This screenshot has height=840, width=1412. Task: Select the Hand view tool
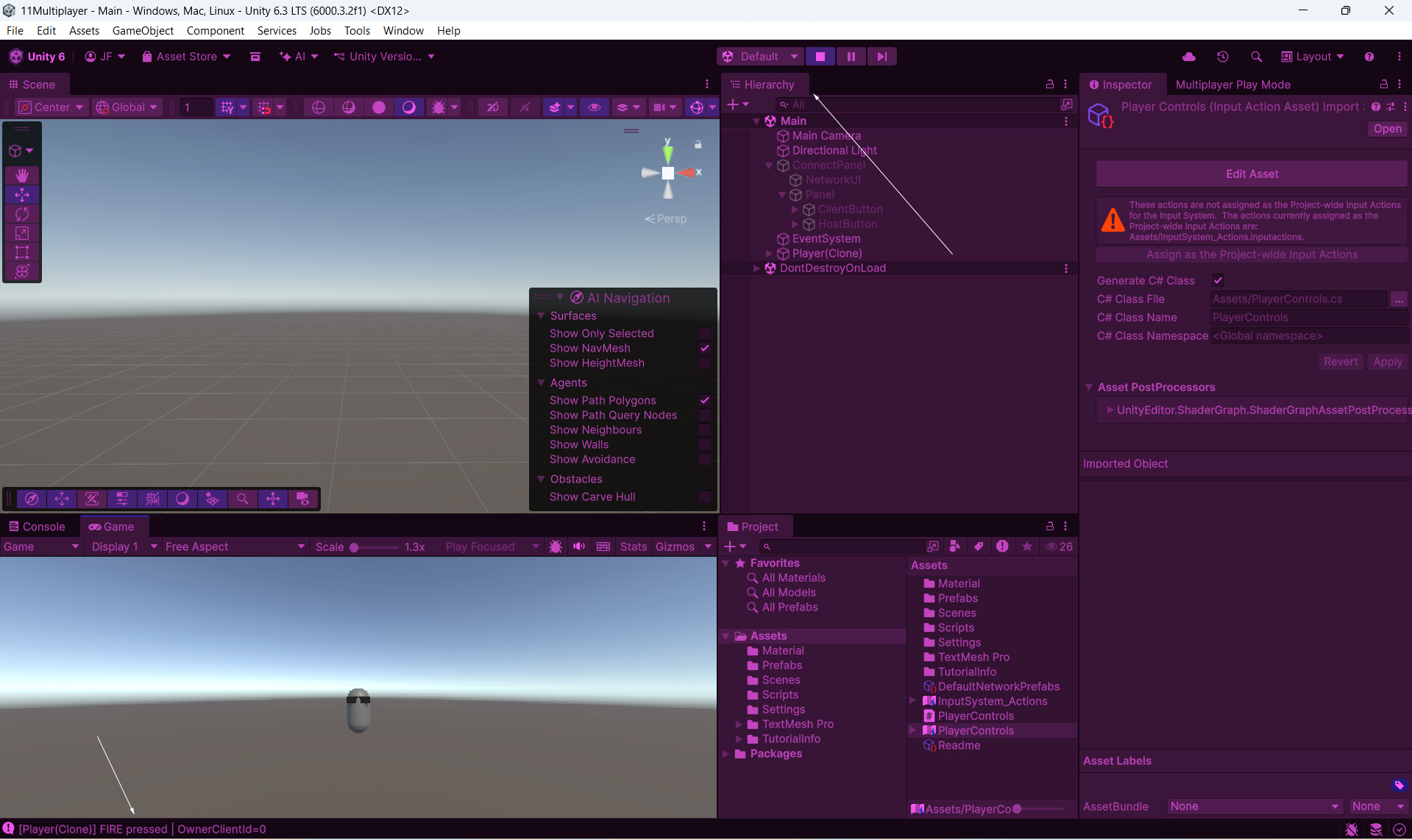point(22,175)
